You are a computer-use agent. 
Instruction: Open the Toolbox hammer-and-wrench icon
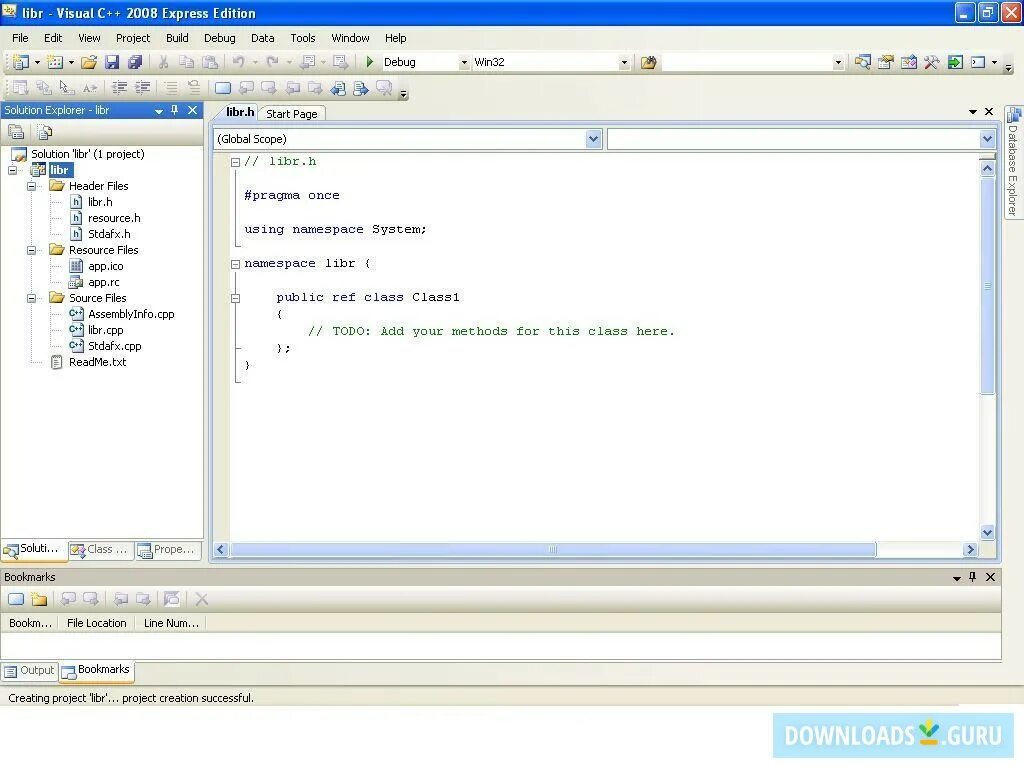pyautogui.click(x=931, y=62)
